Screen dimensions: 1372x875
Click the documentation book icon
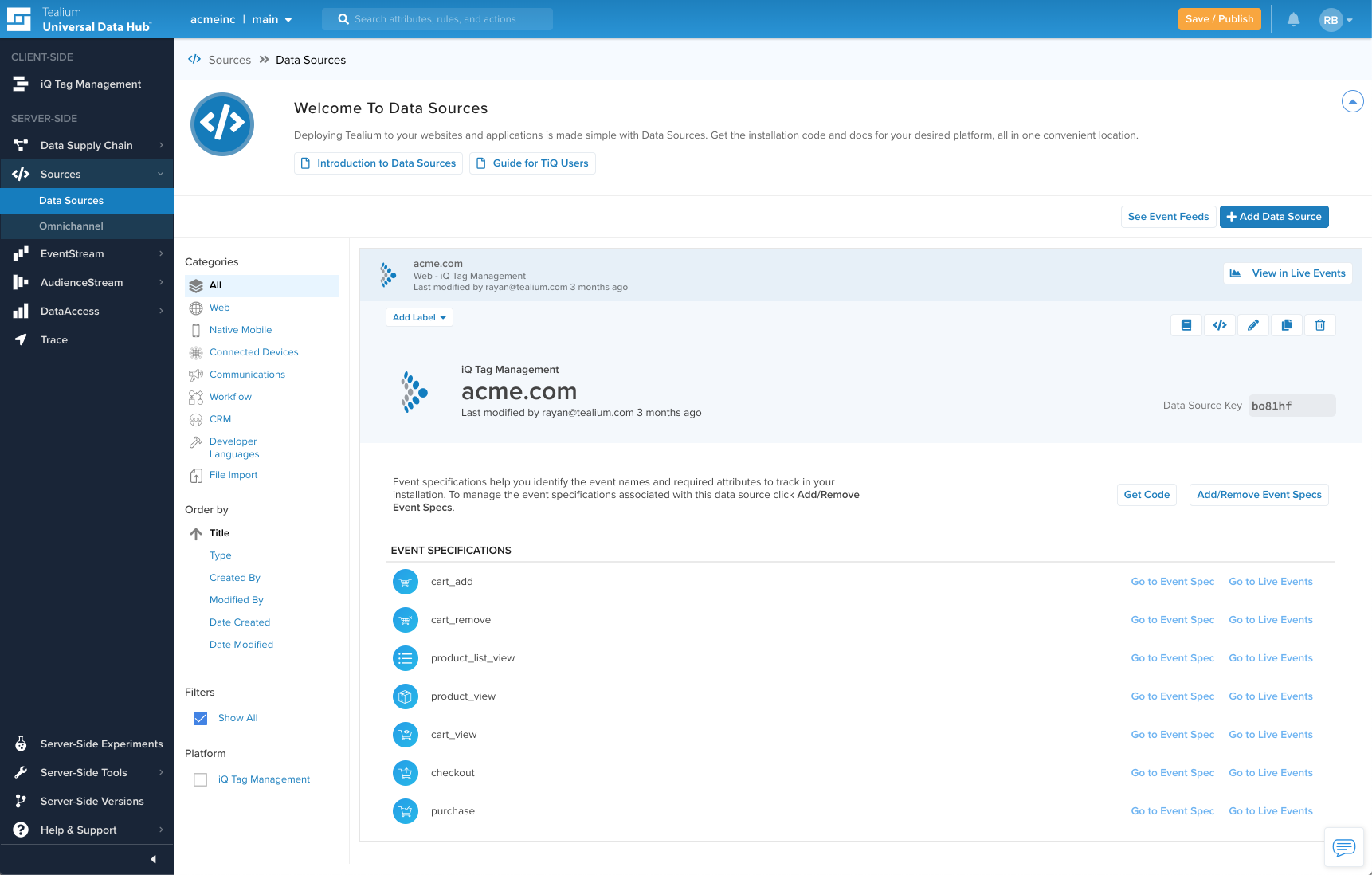coord(1186,325)
